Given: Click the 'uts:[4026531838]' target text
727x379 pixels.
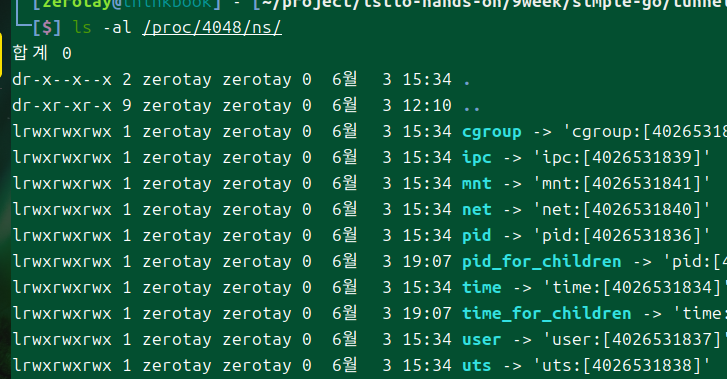Looking at the screenshot, I should pos(622,365).
